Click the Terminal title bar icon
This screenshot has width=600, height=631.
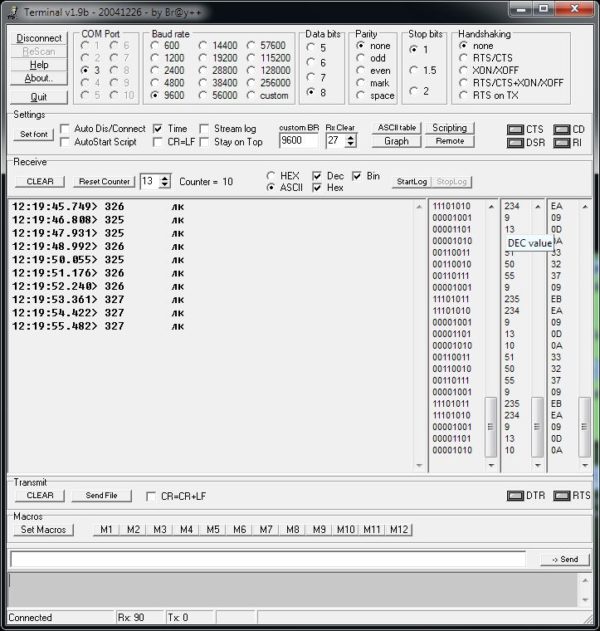click(x=11, y=9)
